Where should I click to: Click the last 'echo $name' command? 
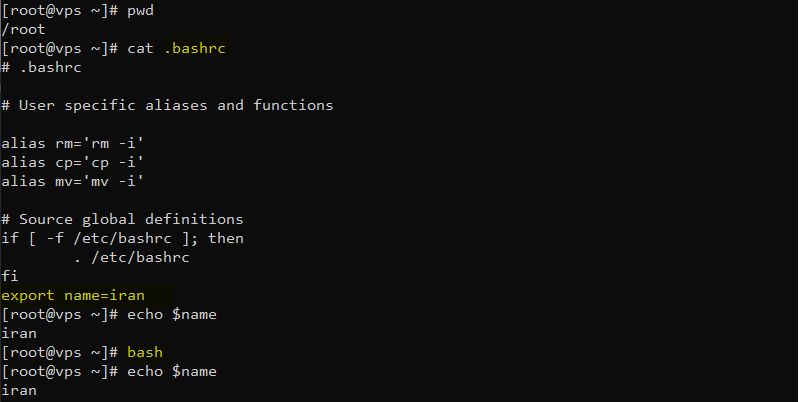pyautogui.click(x=172, y=371)
